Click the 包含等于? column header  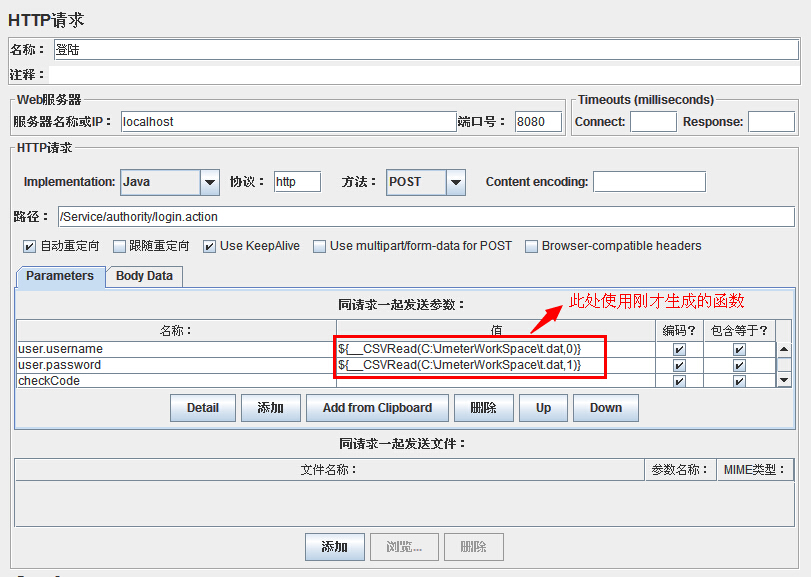pos(739,330)
